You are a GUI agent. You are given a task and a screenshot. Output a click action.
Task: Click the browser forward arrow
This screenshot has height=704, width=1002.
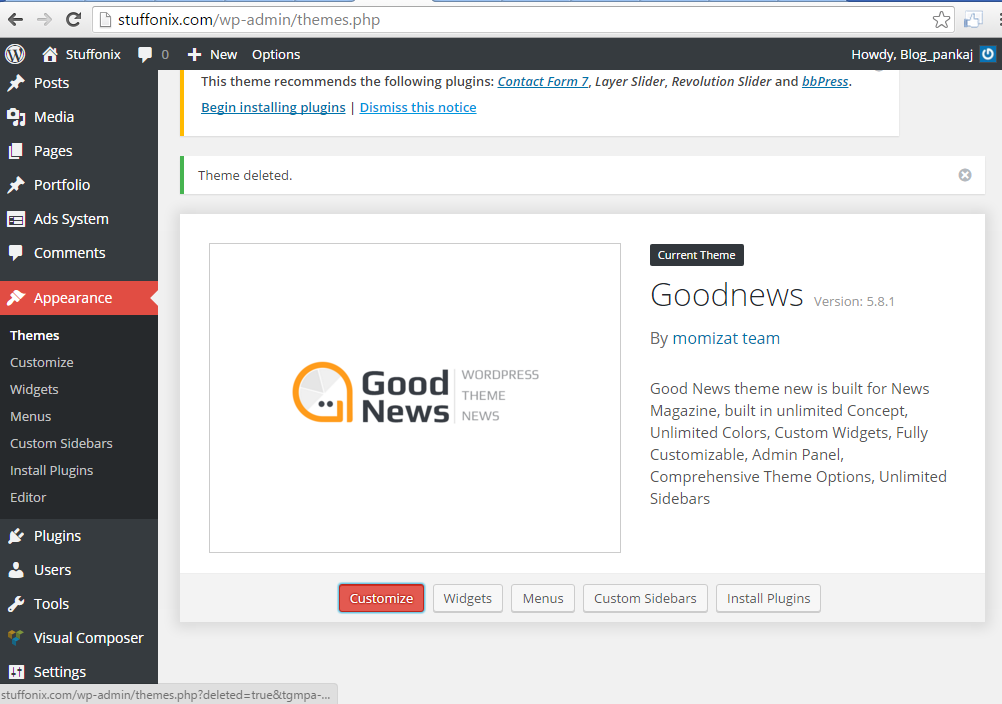[44, 20]
